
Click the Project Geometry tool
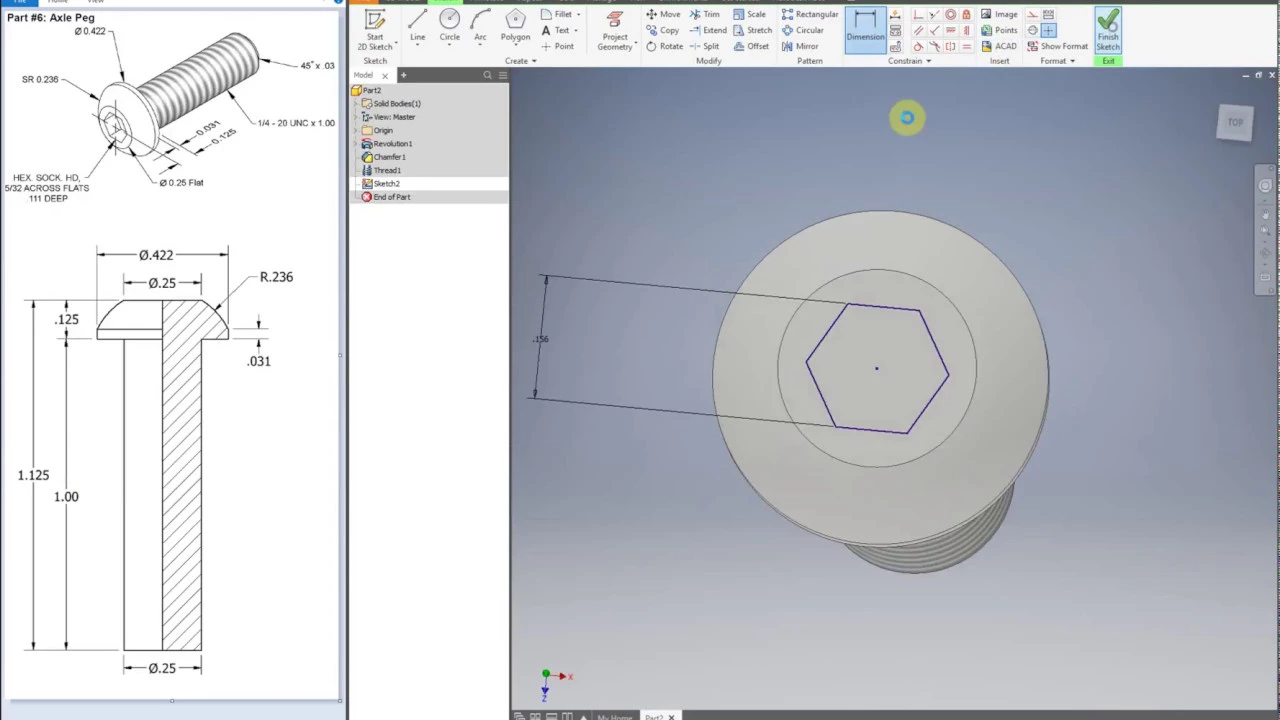615,30
